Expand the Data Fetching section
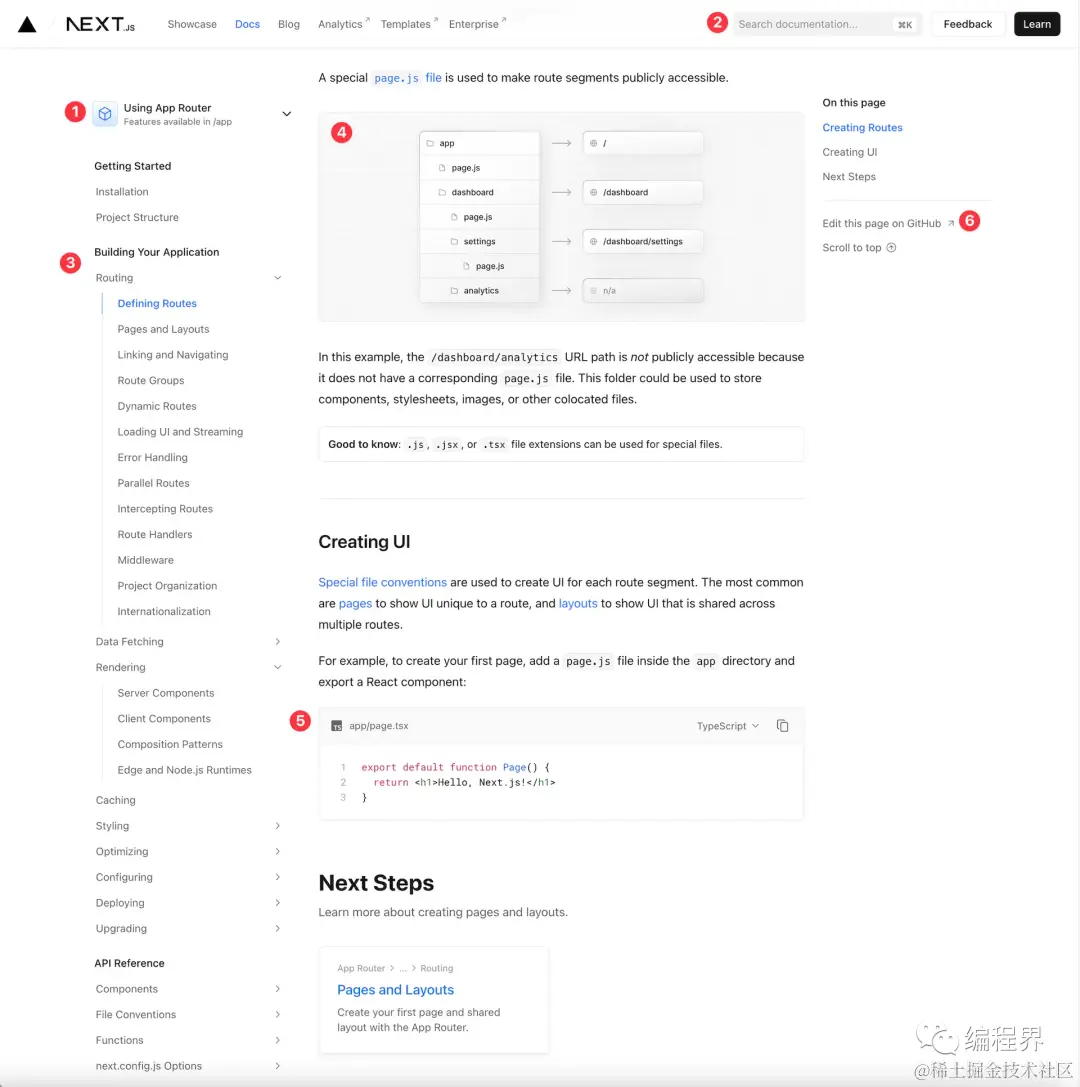The image size is (1080, 1087). [277, 642]
